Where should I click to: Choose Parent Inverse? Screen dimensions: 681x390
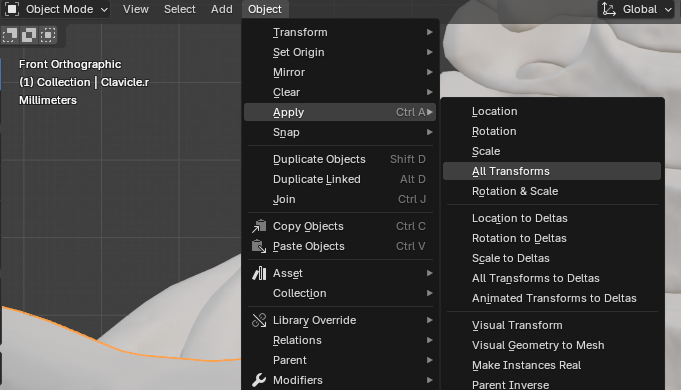coord(552,384)
